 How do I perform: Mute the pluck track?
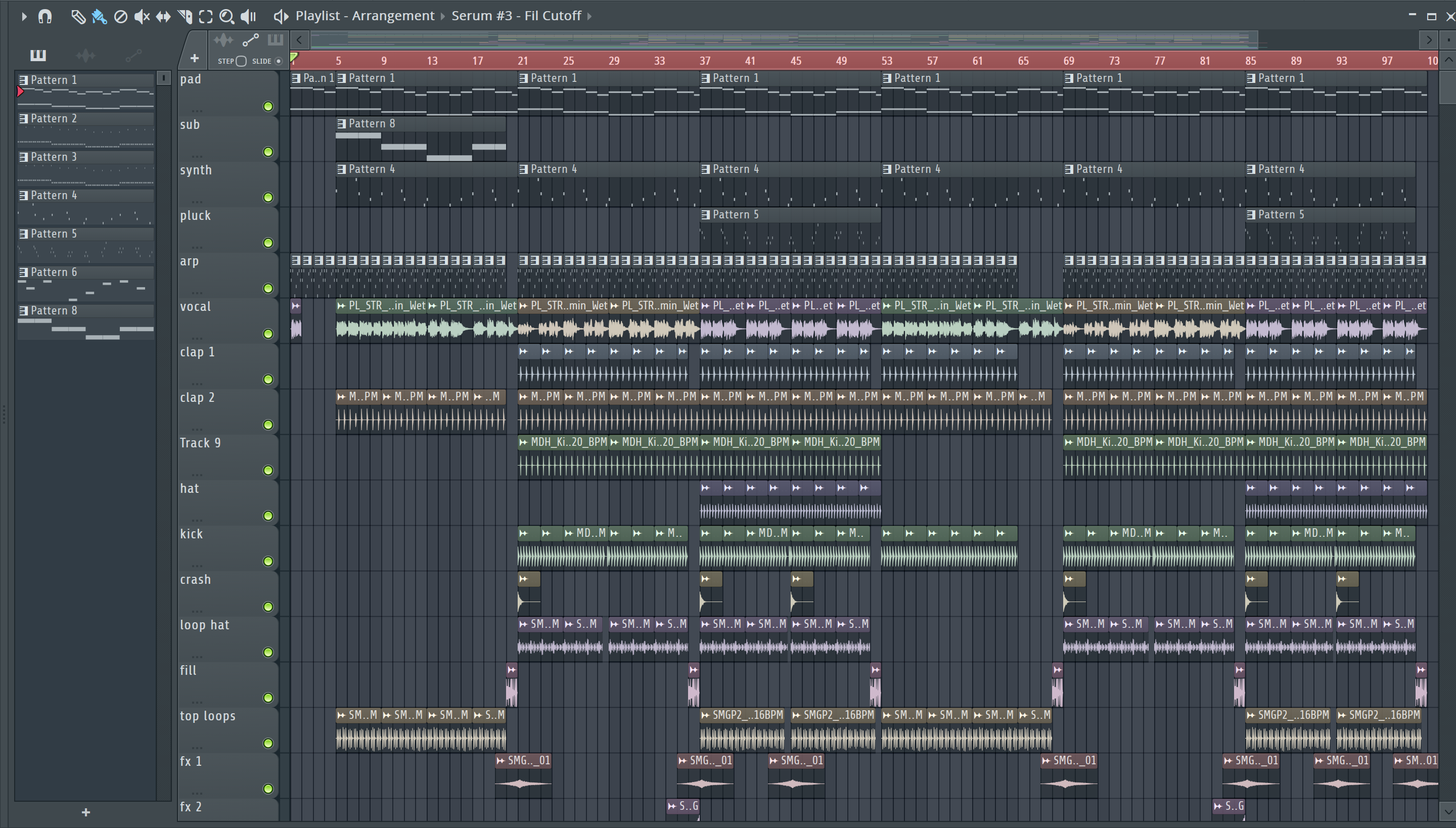click(268, 243)
